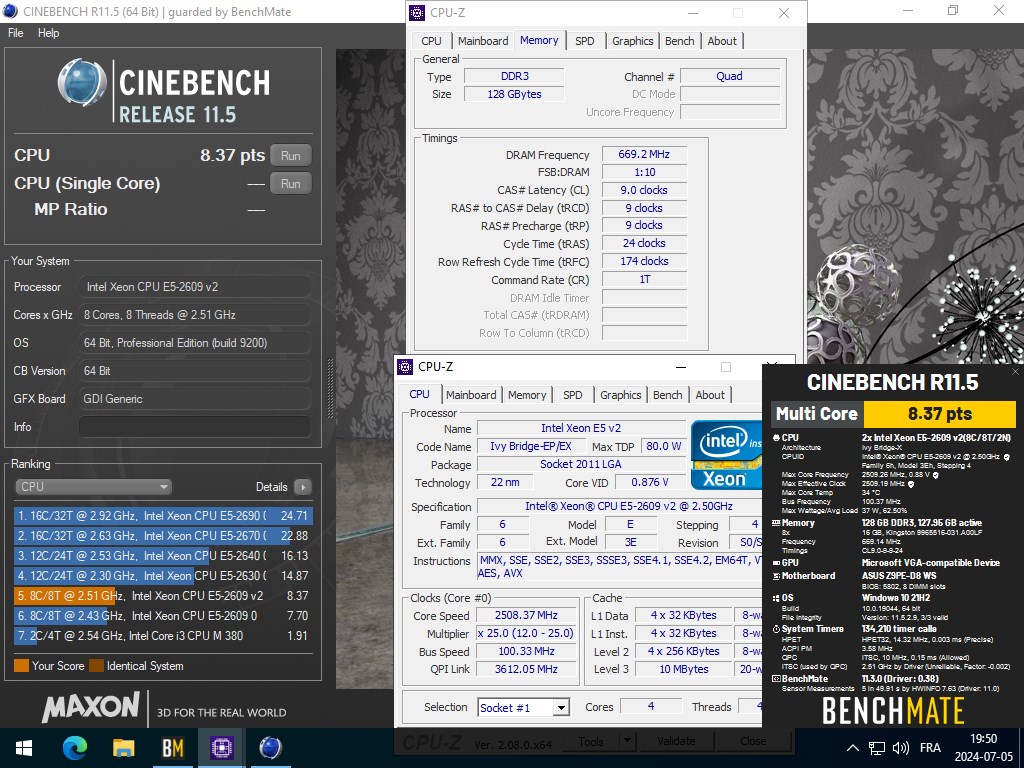
Task: Click the Multiplier value x 25.0
Action: coord(526,633)
